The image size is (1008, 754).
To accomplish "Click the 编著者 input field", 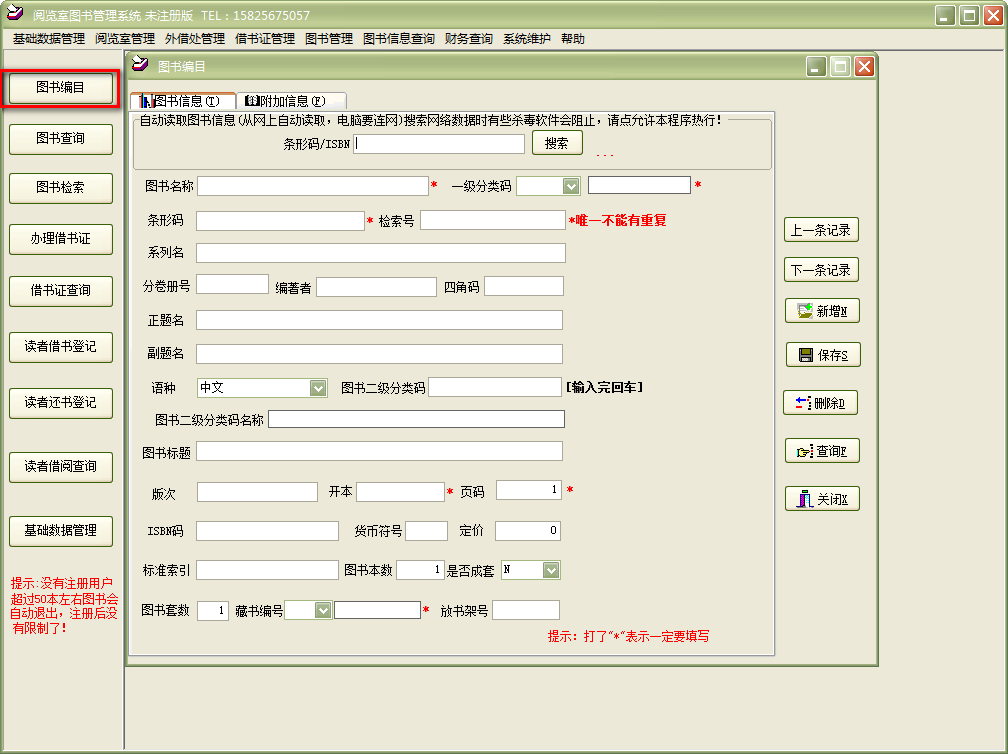I will click(x=377, y=287).
